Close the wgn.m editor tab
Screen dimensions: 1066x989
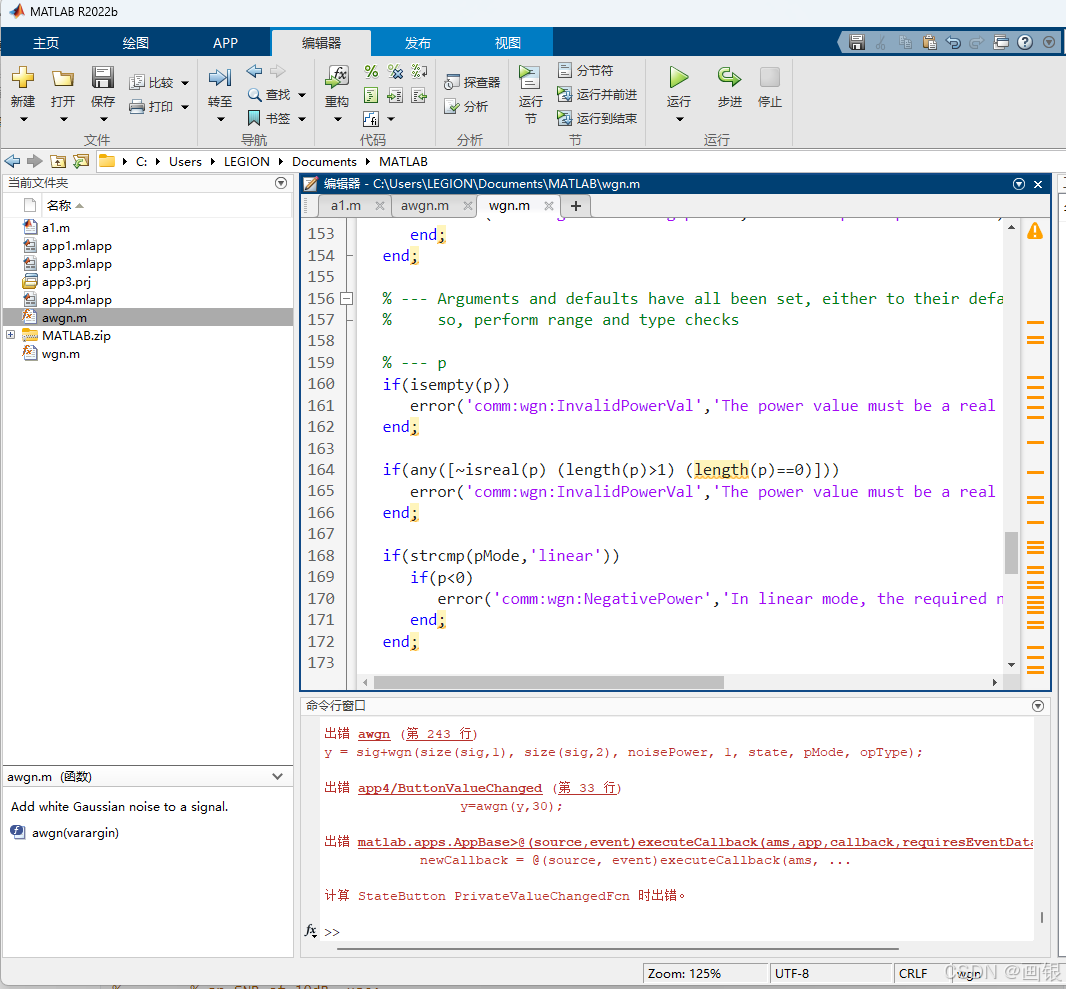549,205
